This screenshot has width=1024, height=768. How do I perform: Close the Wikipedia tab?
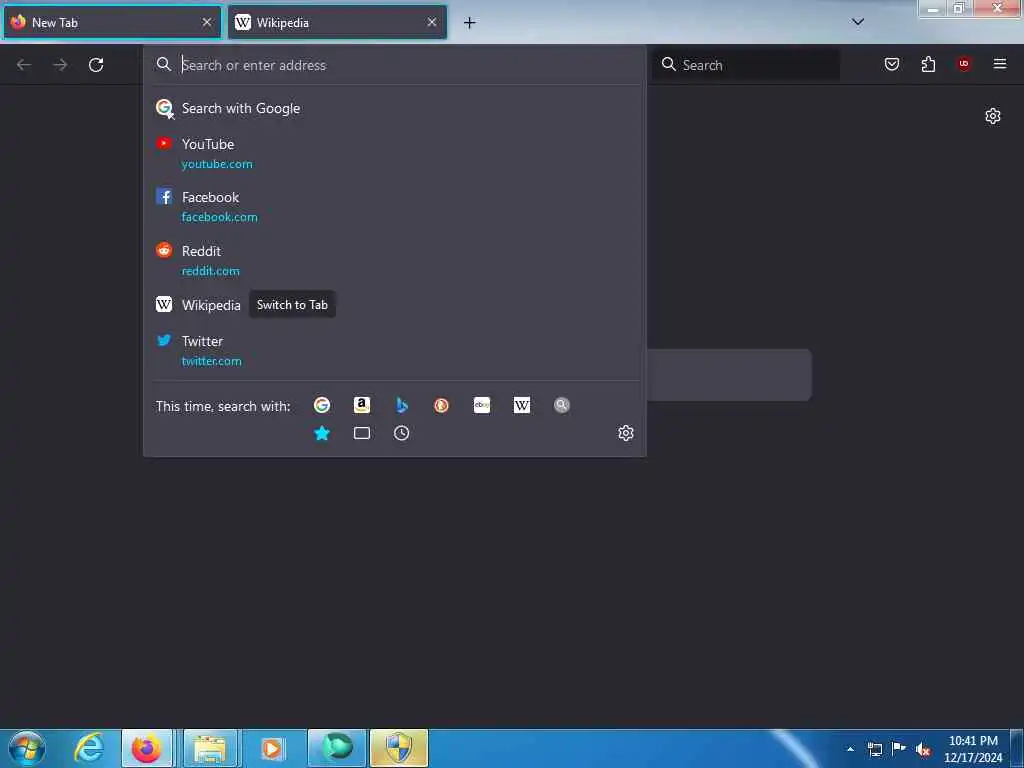coord(432,22)
